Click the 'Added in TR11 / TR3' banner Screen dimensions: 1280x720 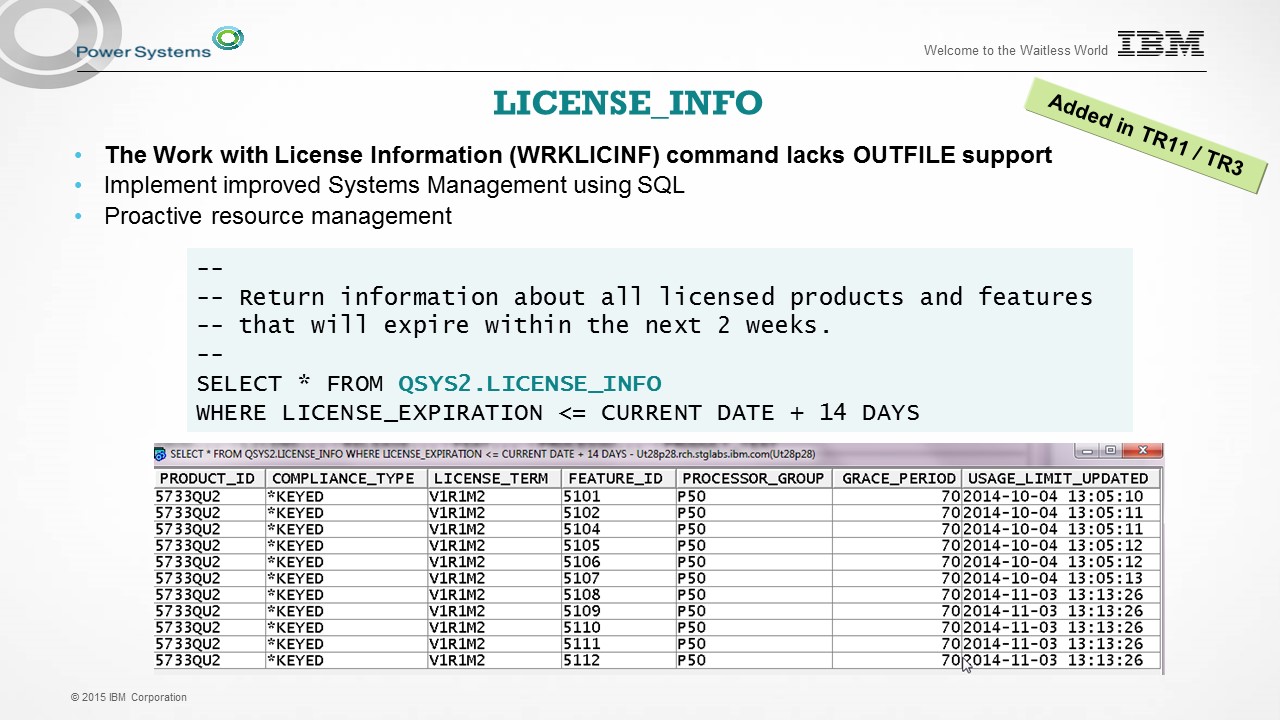pyautogui.click(x=1146, y=135)
